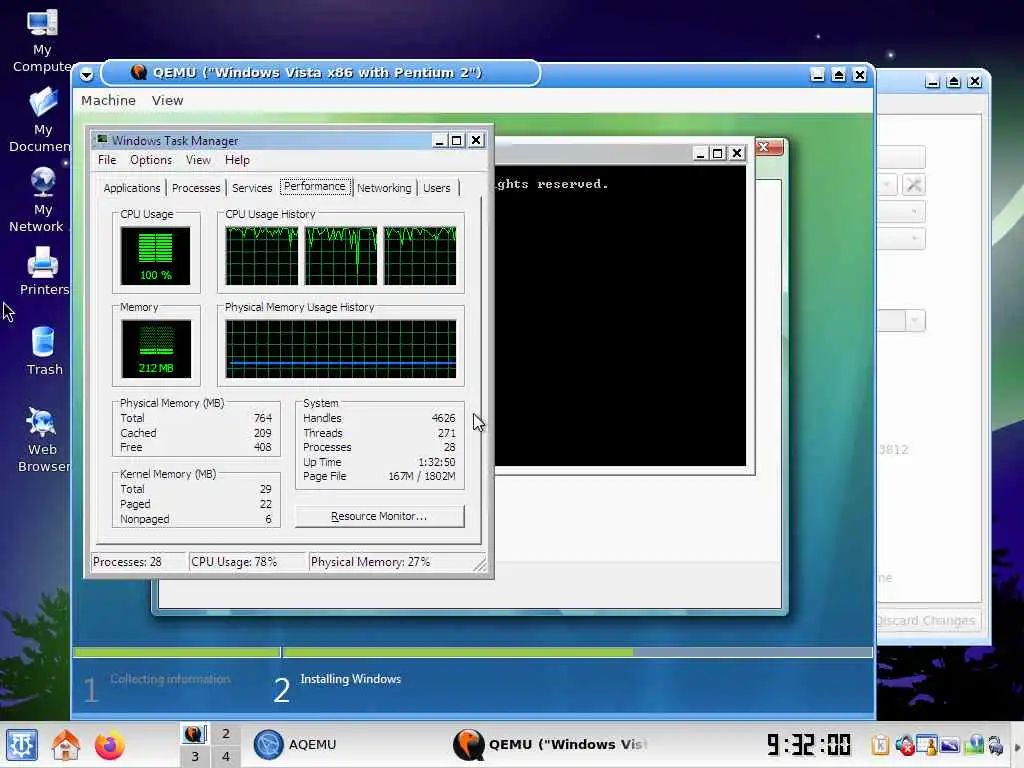This screenshot has width=1024, height=768.
Task: Click 'Physical Memory: 27%' in status bar
Action: coord(370,562)
